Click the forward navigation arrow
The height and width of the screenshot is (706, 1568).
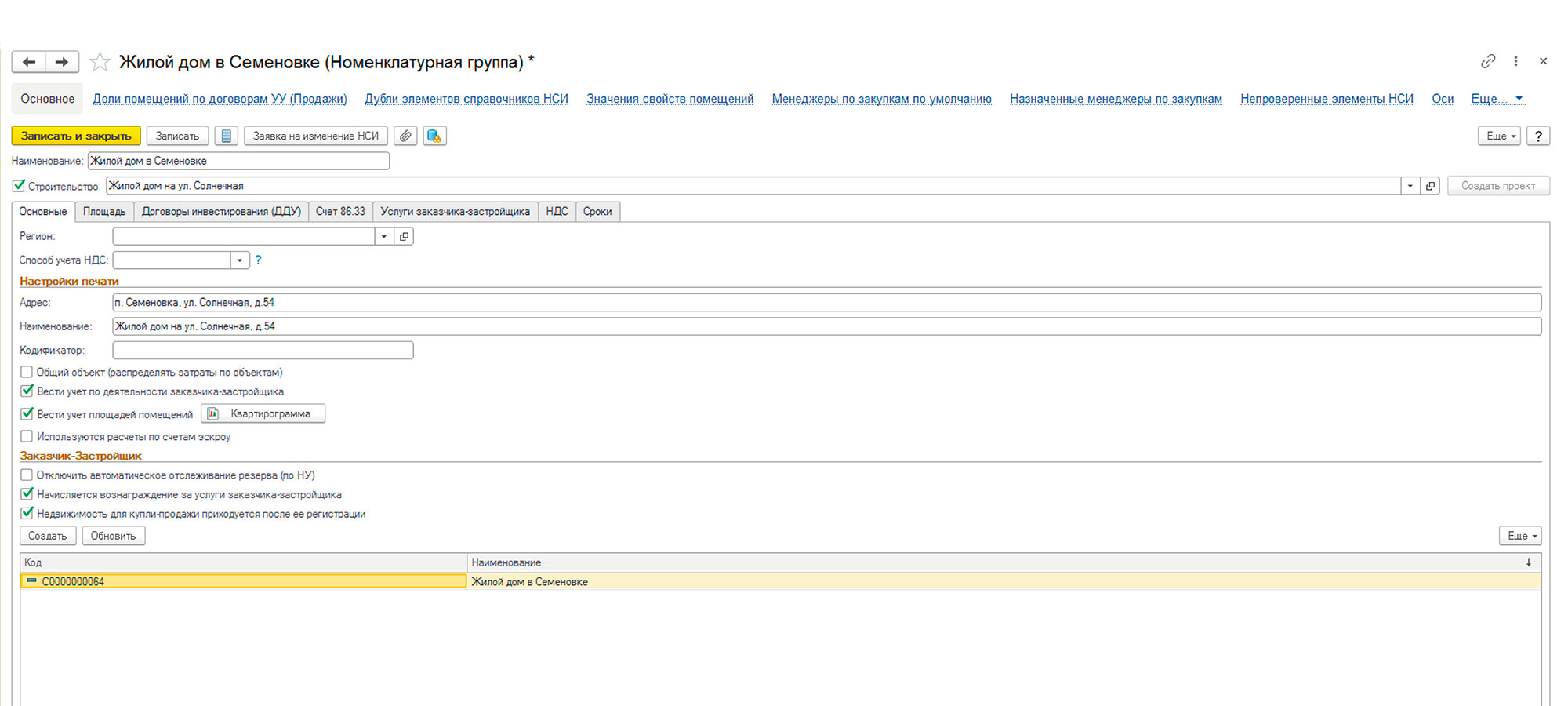(x=62, y=62)
